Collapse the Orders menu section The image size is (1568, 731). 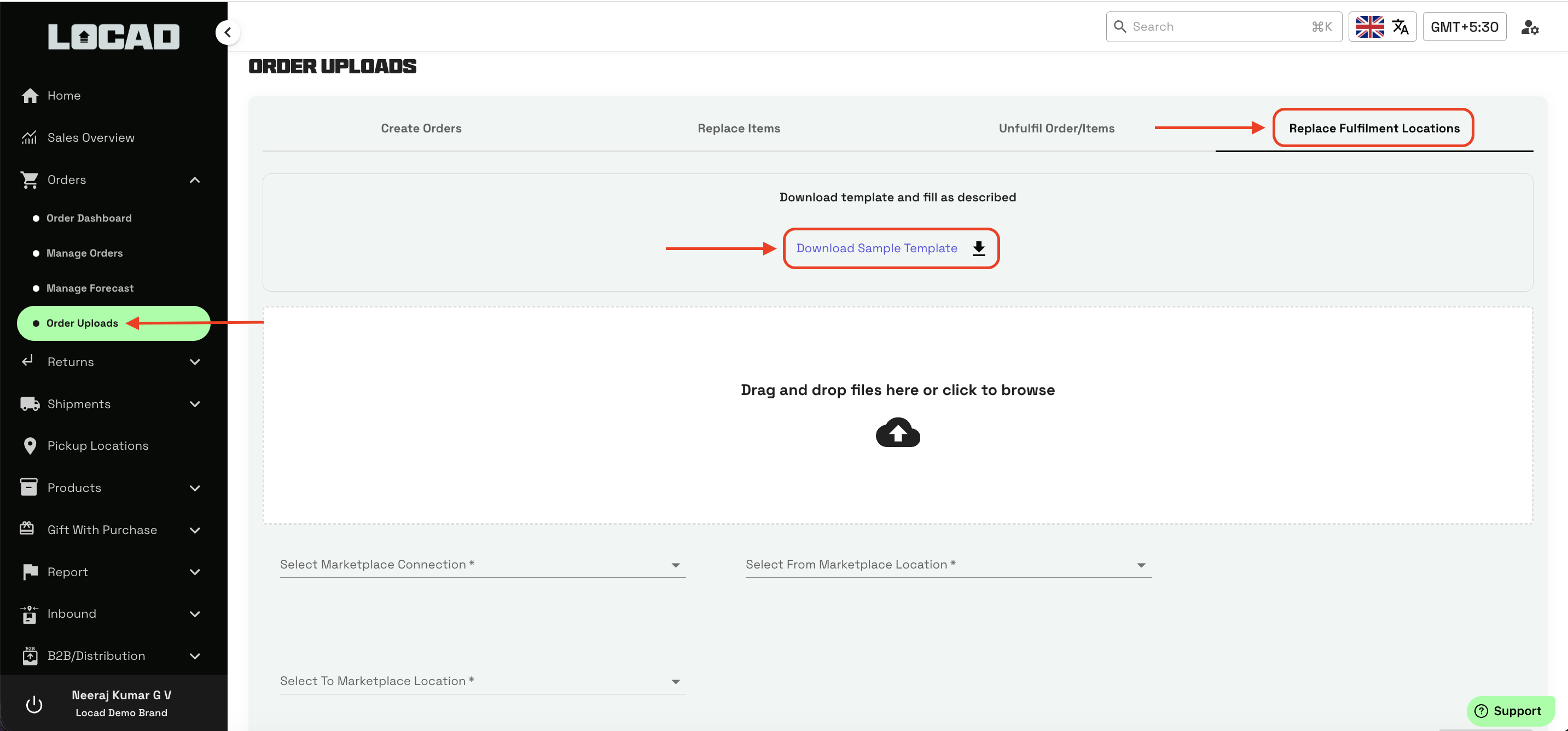195,179
